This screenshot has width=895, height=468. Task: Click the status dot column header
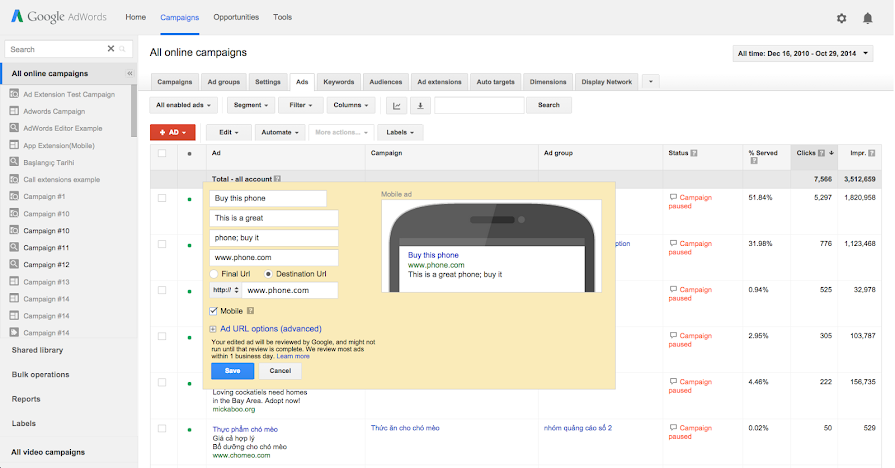pyautogui.click(x=190, y=154)
